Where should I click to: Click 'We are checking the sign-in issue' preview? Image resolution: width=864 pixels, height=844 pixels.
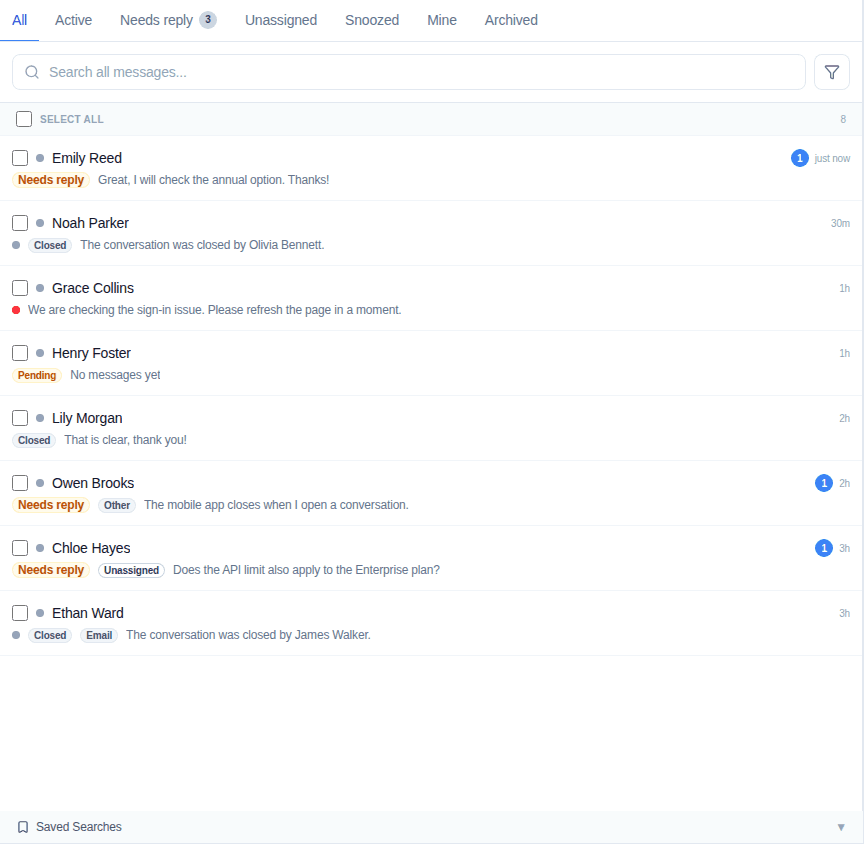click(214, 310)
